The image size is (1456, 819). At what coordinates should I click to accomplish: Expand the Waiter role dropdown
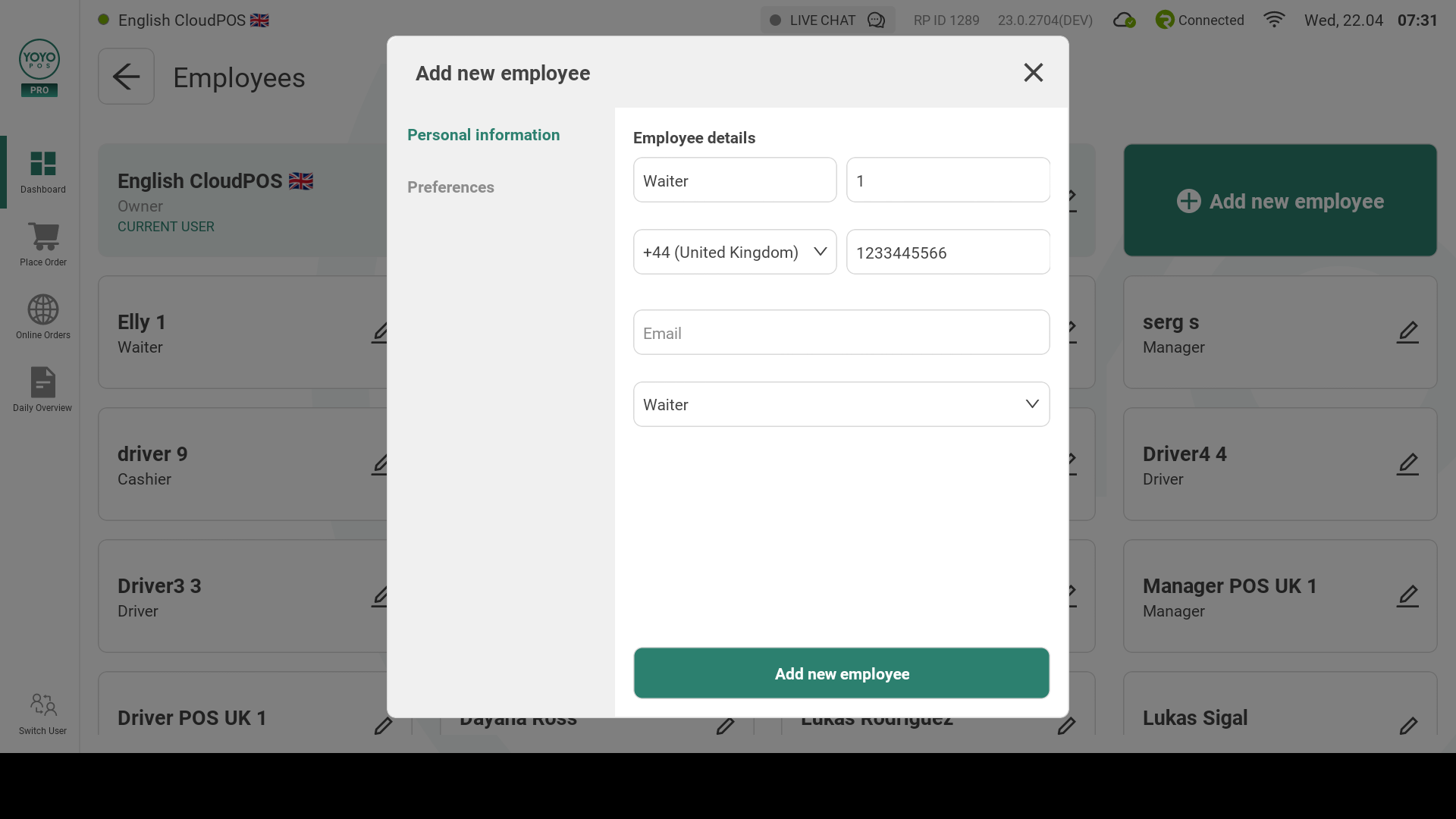(x=841, y=404)
